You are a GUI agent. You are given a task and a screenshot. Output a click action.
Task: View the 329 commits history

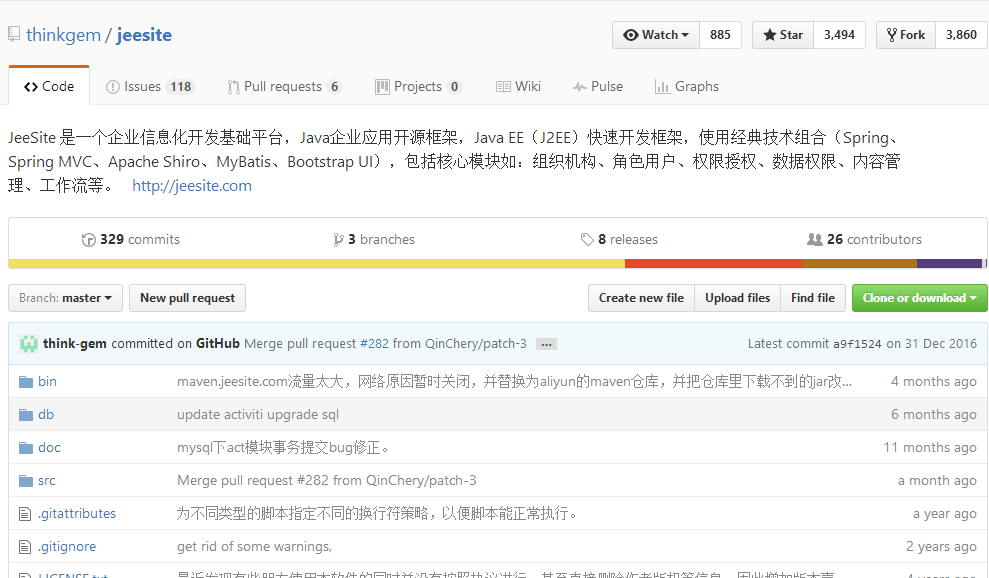(x=131, y=239)
